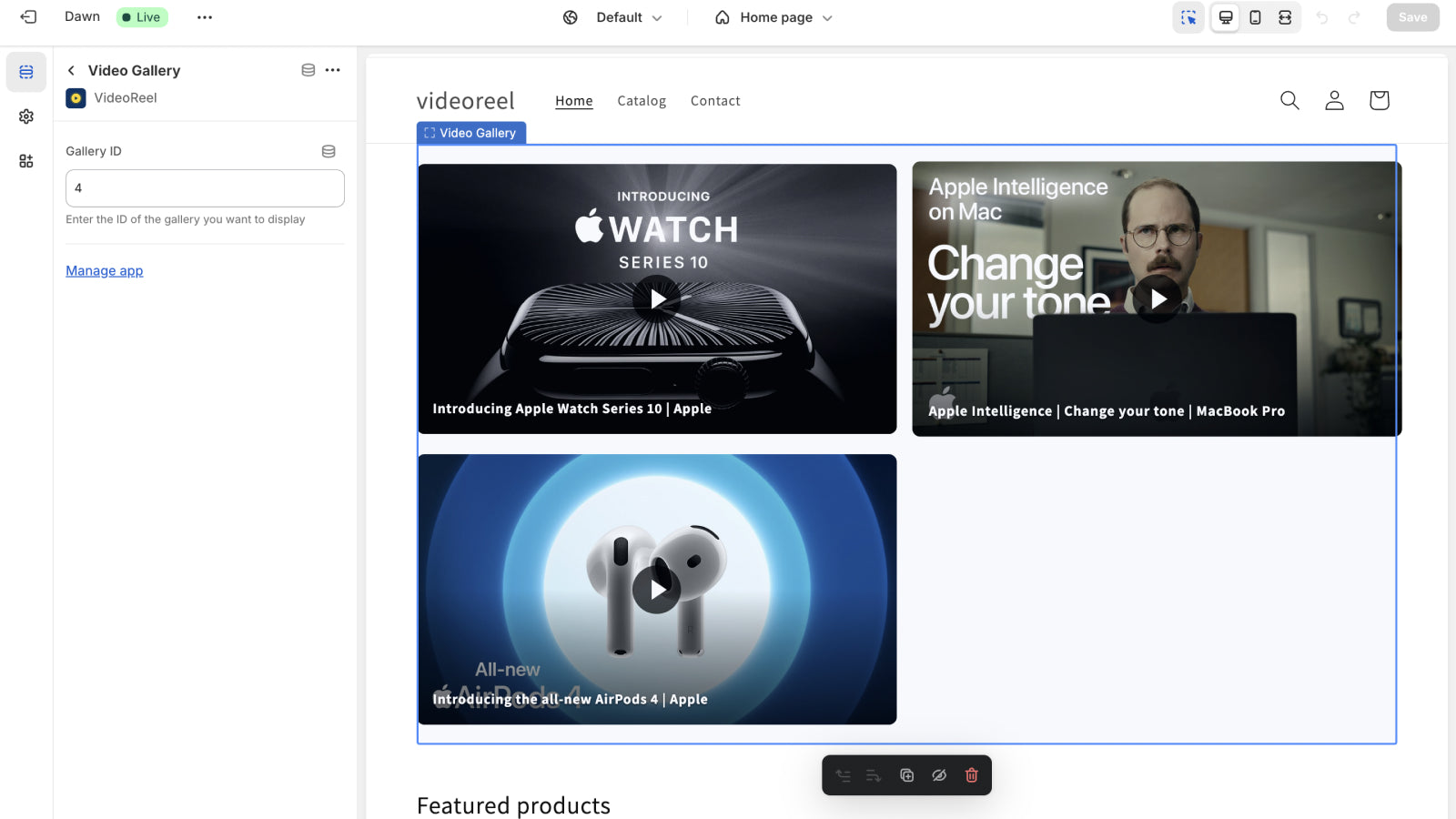This screenshot has height=819, width=1456.
Task: Click the Manage app link
Action: (104, 270)
